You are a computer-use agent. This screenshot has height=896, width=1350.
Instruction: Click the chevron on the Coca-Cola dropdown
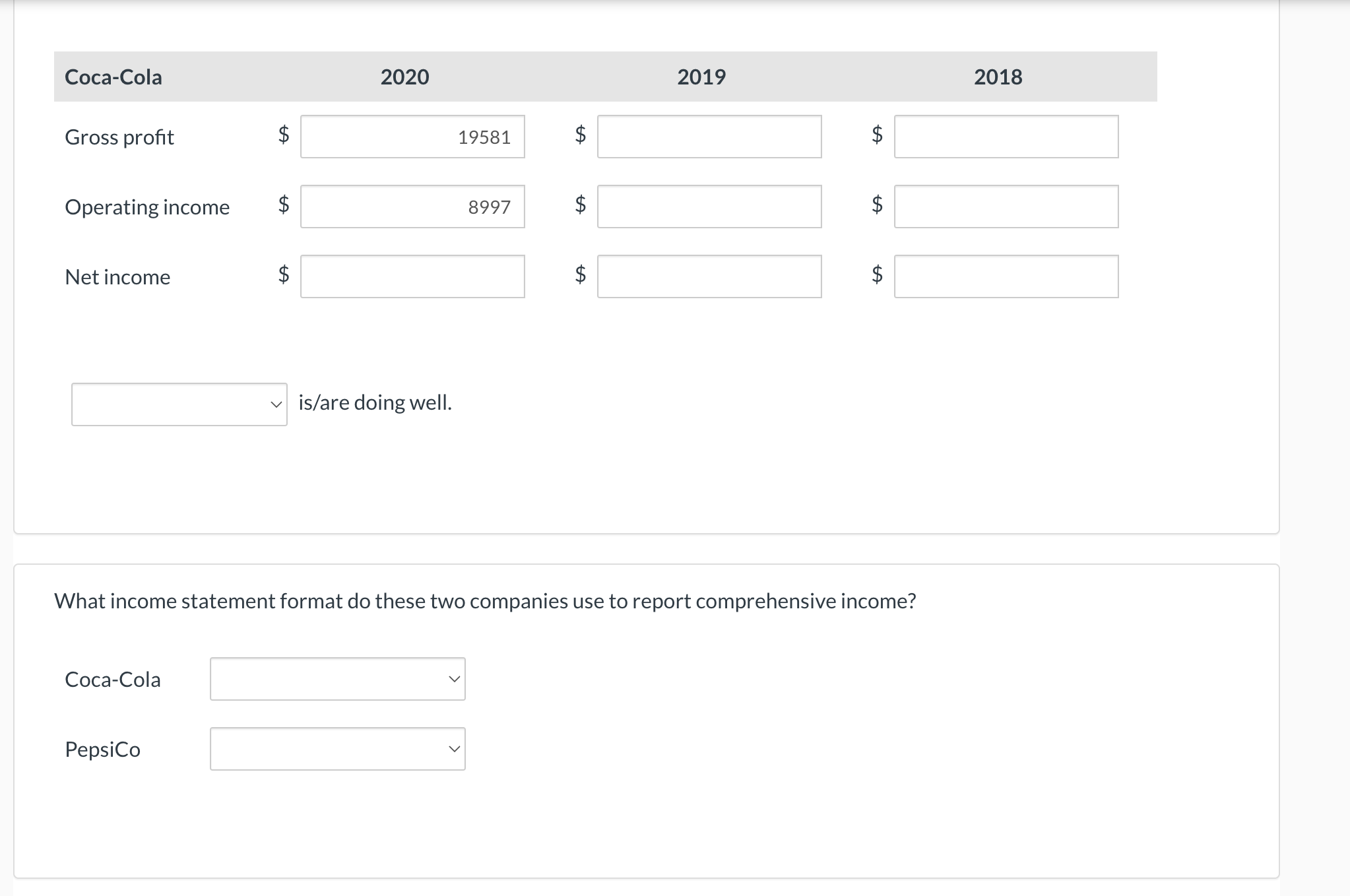click(x=454, y=678)
